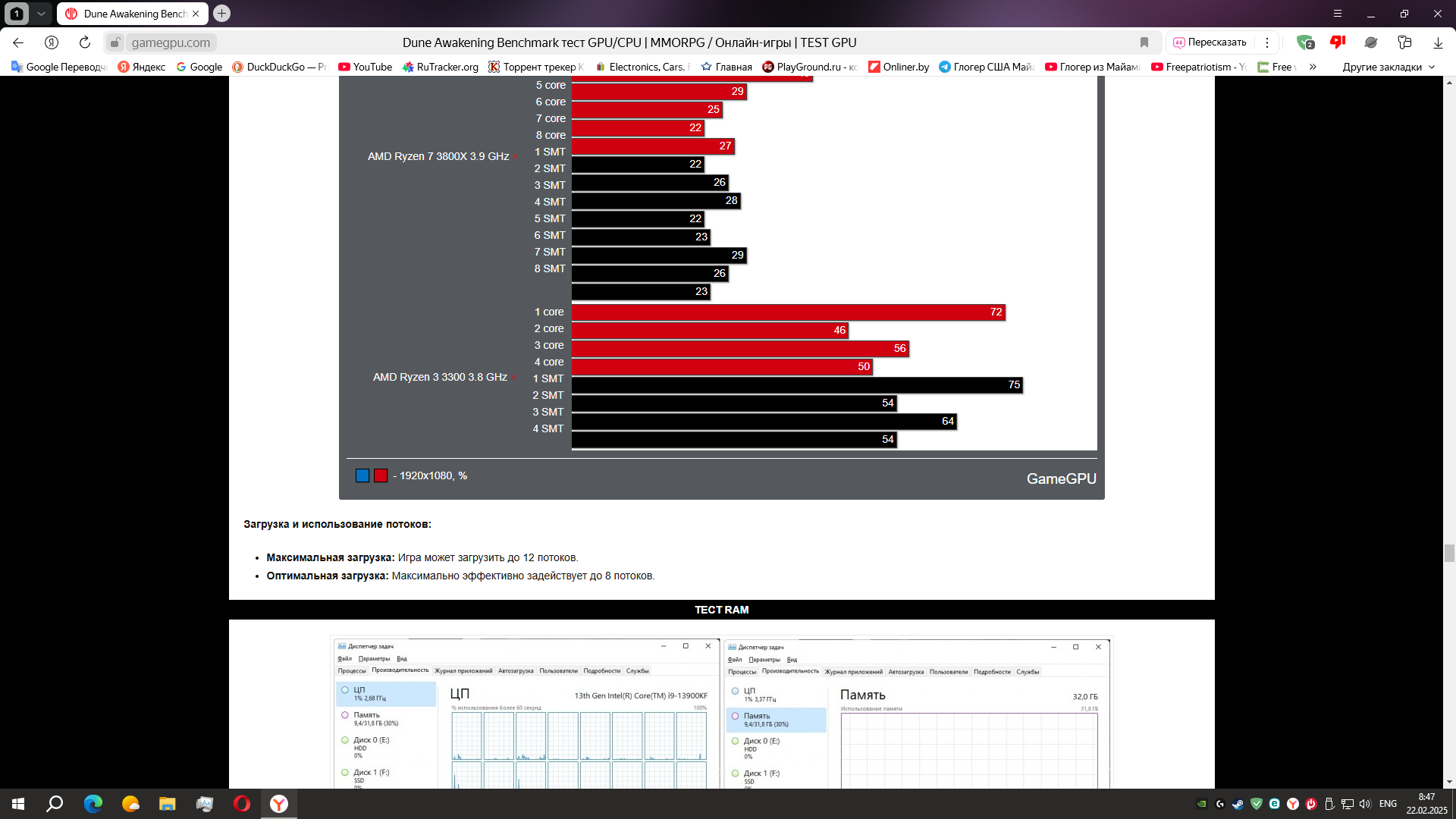Image resolution: width=1456 pixels, height=819 pixels.
Task: Click the AdGuard shield extension icon
Action: coord(1304,42)
